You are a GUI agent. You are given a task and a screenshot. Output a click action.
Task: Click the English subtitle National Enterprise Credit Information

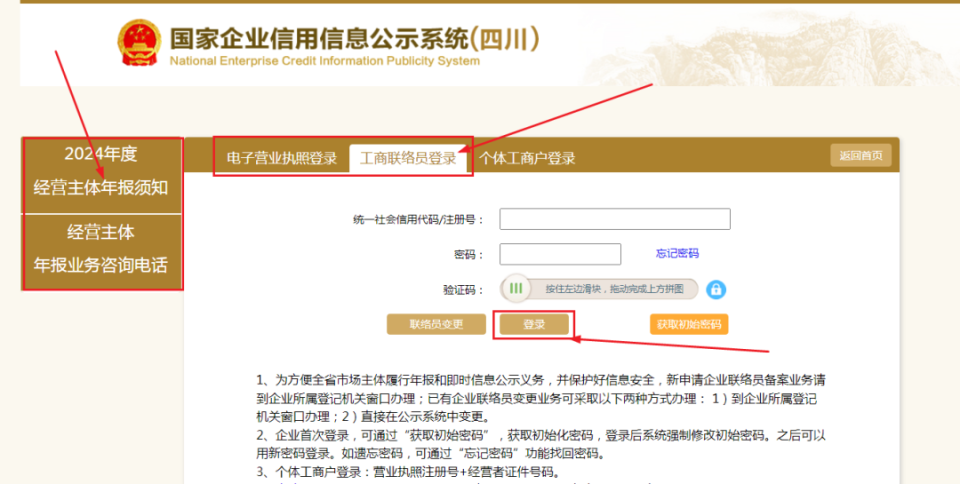pos(324,61)
